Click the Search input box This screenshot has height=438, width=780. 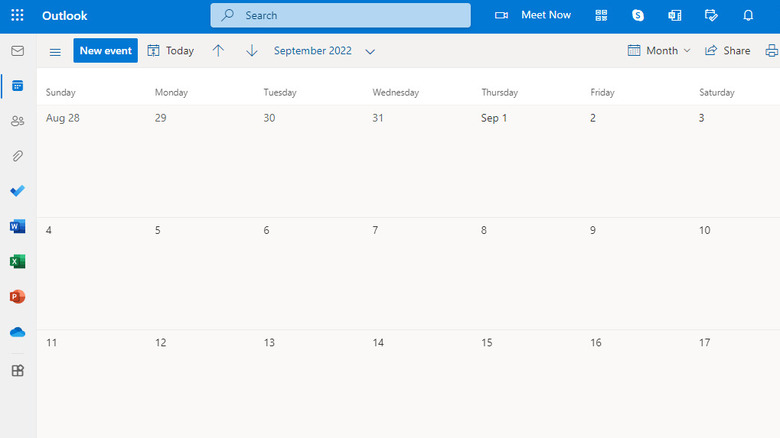click(340, 15)
